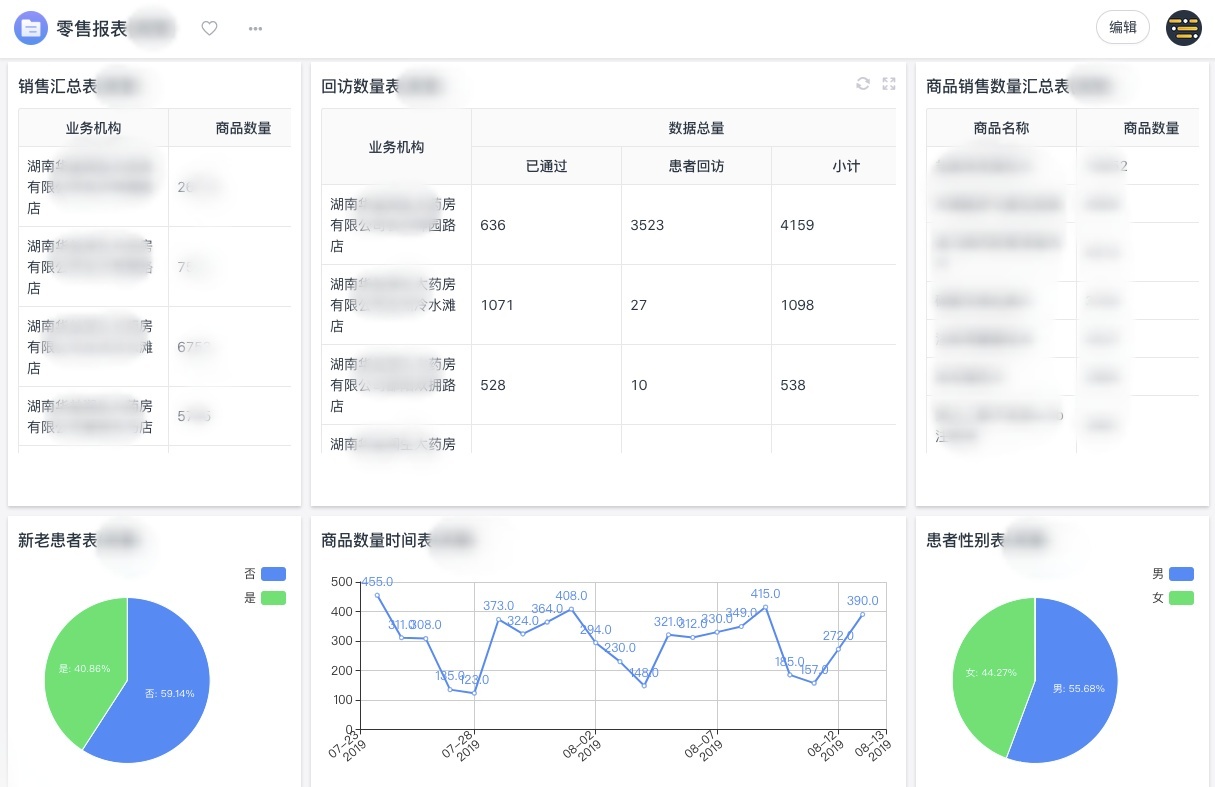The width and height of the screenshot is (1215, 787).
Task: Toggle the 是 legend in 新老患者表
Action: 273,598
